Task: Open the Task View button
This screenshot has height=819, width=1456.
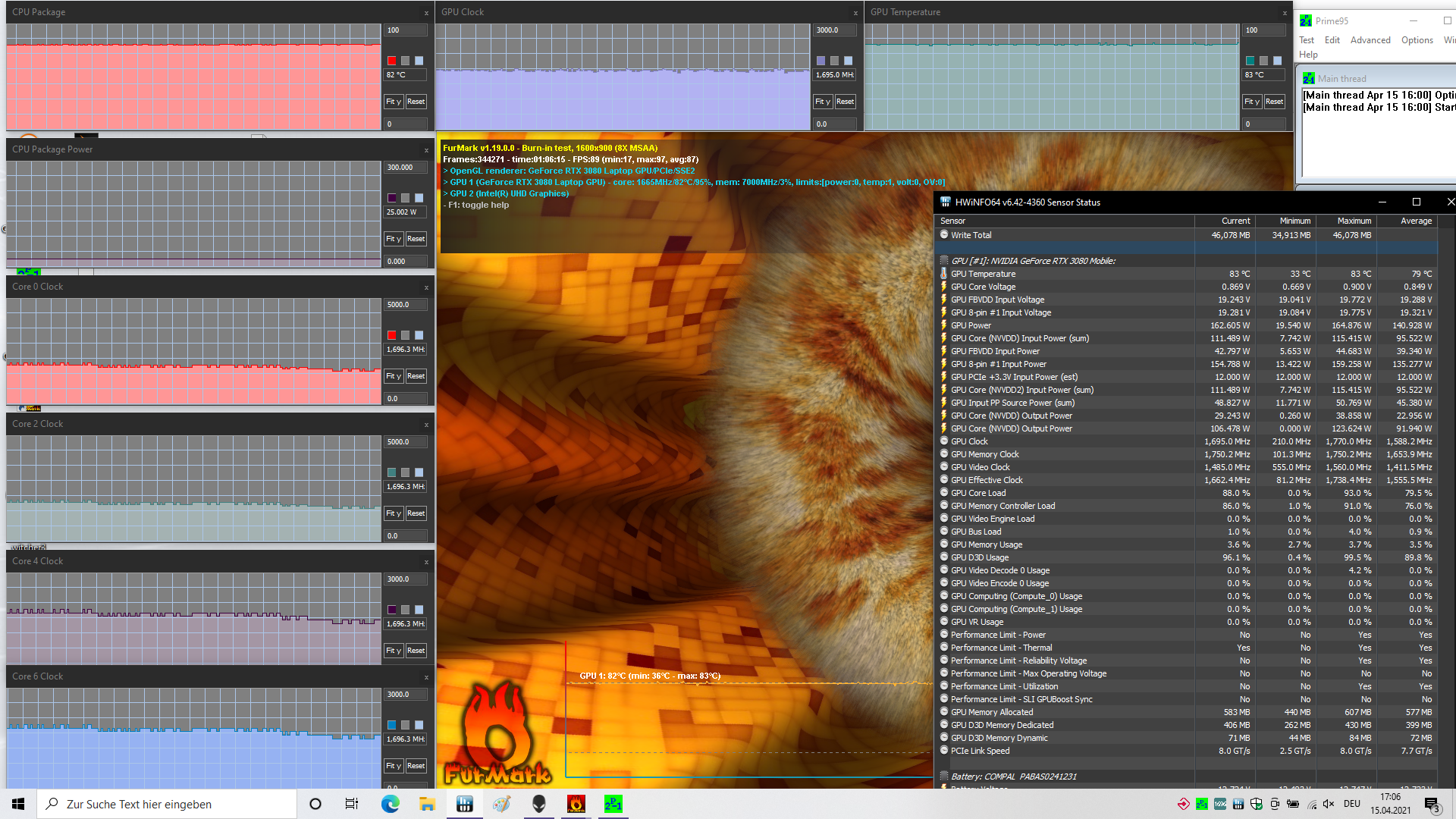Action: [x=352, y=804]
